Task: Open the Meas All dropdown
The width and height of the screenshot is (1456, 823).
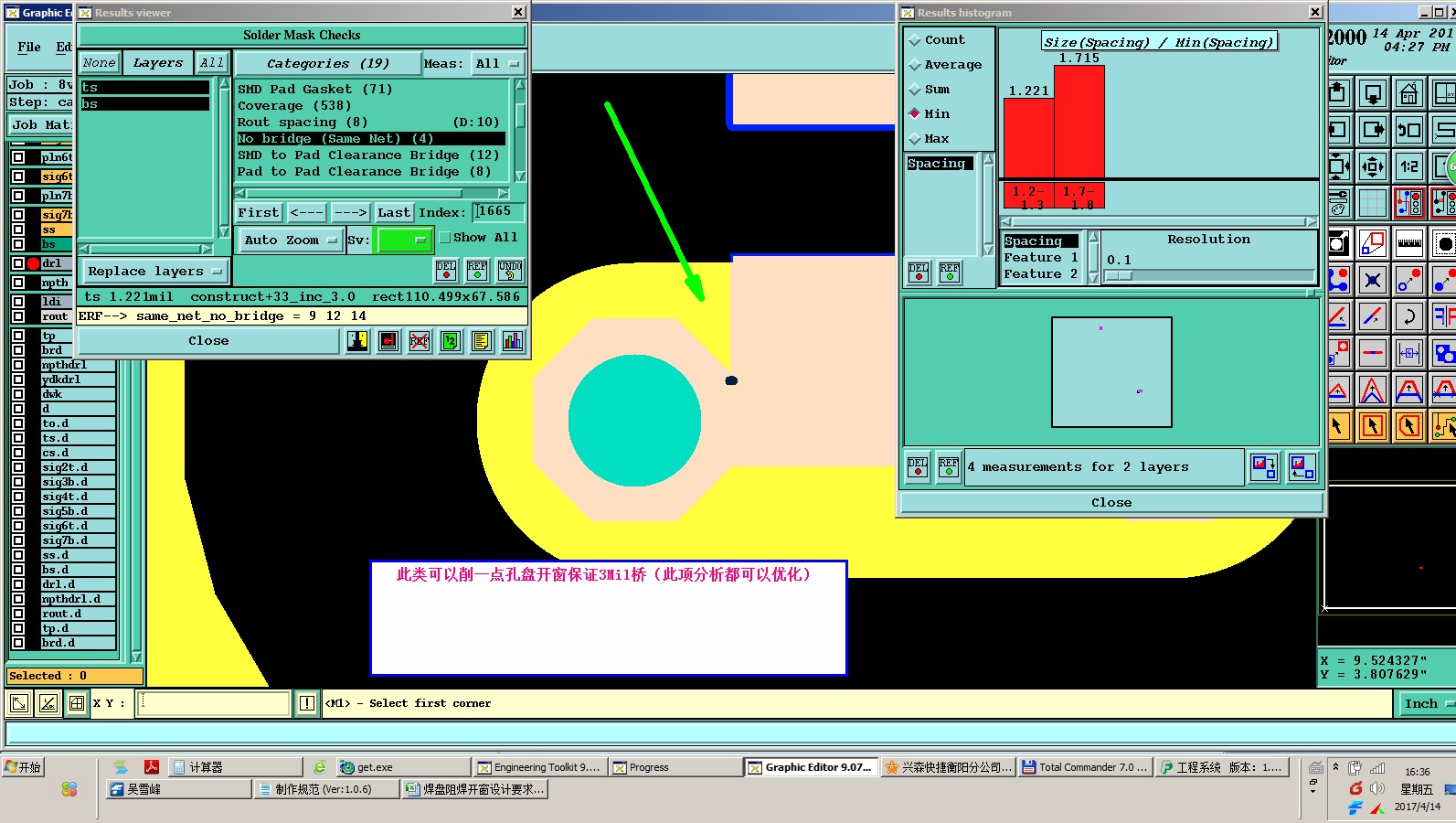Action: pyautogui.click(x=496, y=64)
